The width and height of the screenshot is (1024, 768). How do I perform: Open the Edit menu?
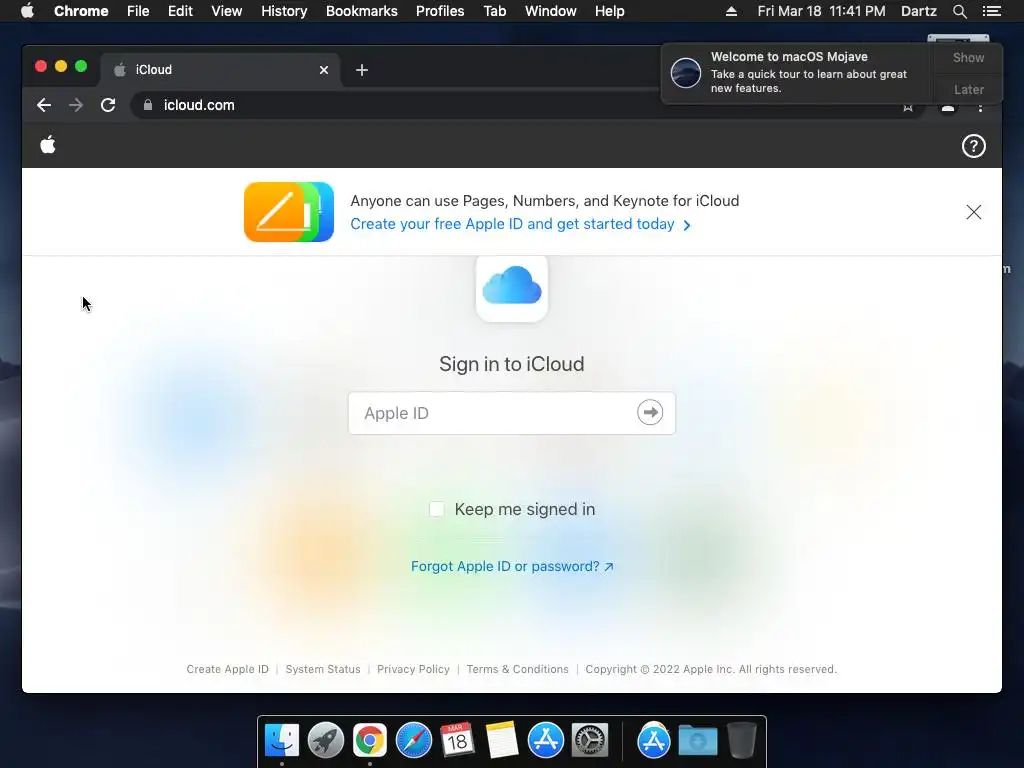coord(180,11)
